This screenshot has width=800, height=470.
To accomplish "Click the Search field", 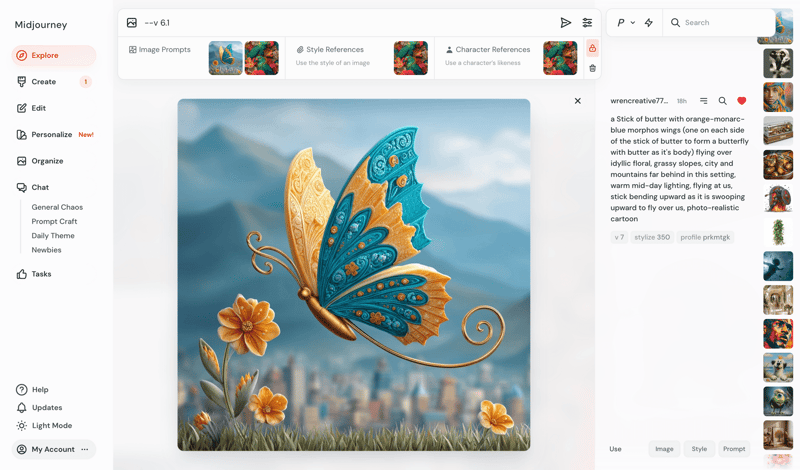I will (719, 22).
